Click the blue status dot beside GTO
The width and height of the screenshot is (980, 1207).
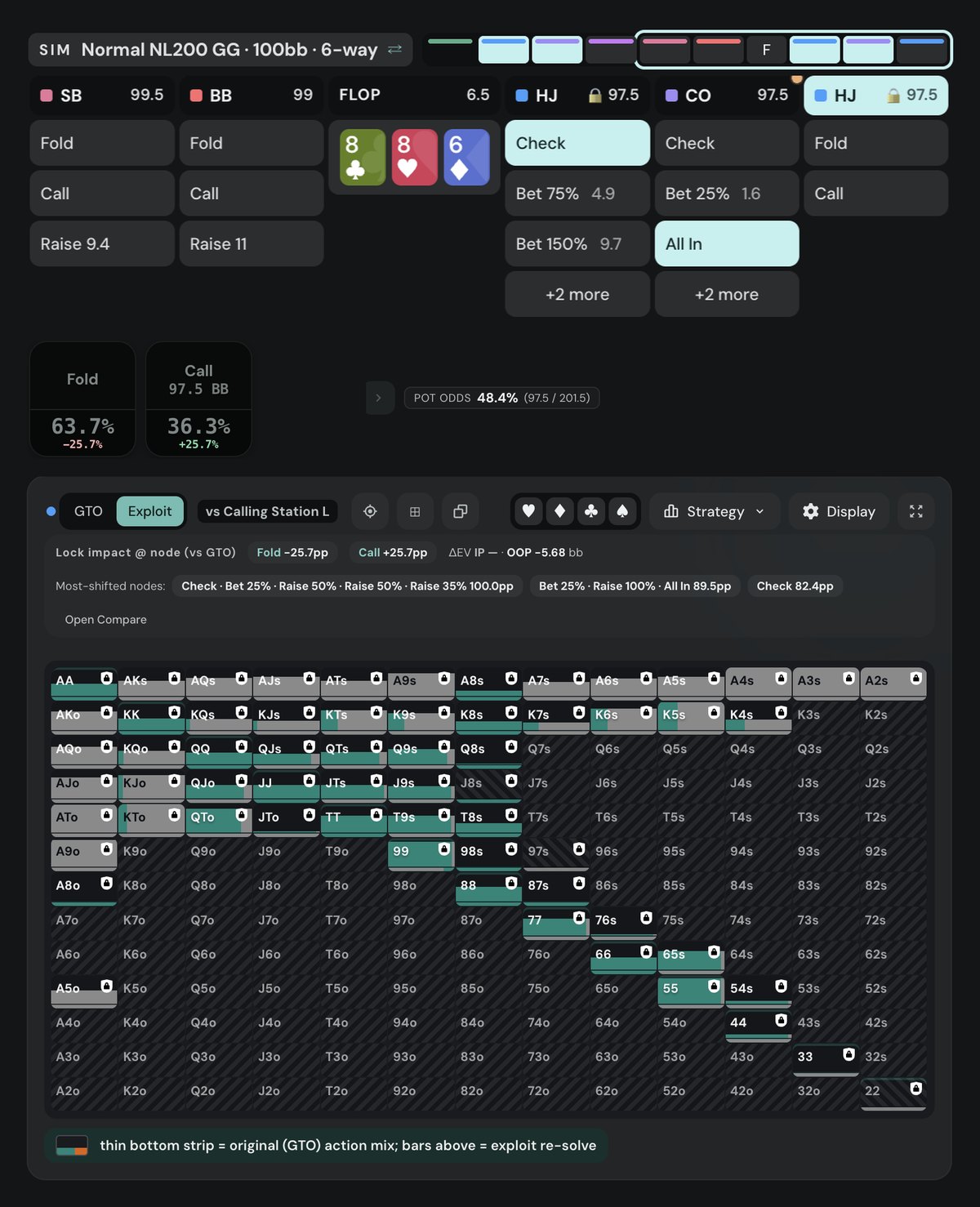pos(51,511)
